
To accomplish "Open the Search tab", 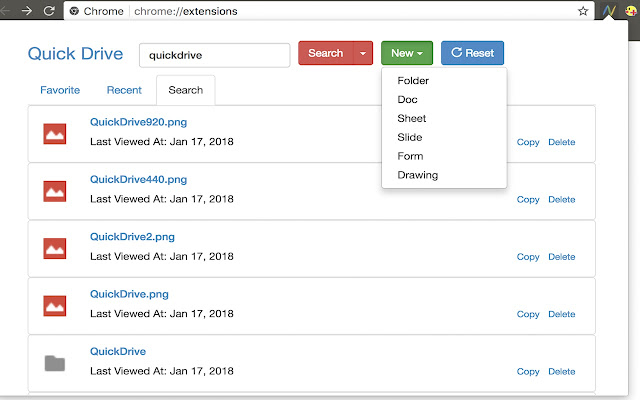I will click(186, 90).
